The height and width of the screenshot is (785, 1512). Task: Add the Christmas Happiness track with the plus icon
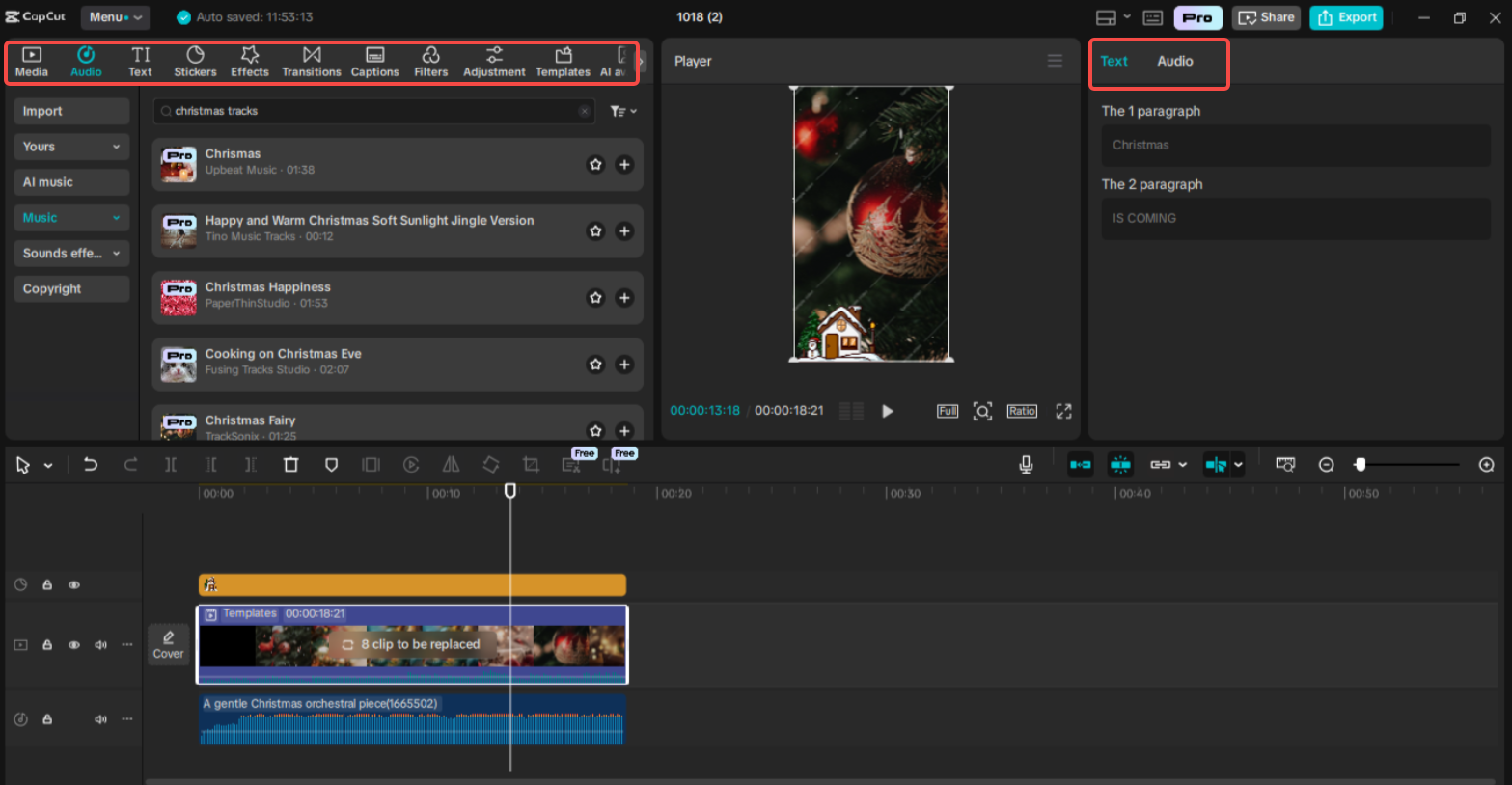pyautogui.click(x=624, y=298)
